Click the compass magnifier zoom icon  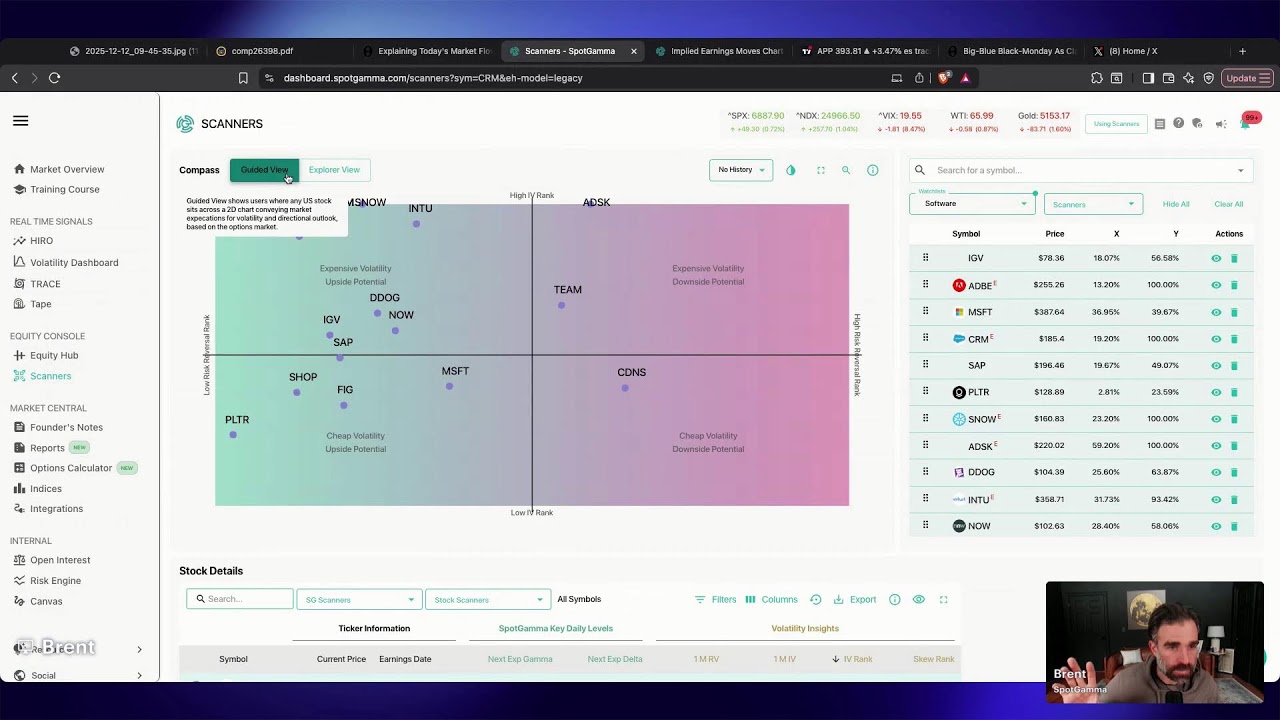click(846, 170)
